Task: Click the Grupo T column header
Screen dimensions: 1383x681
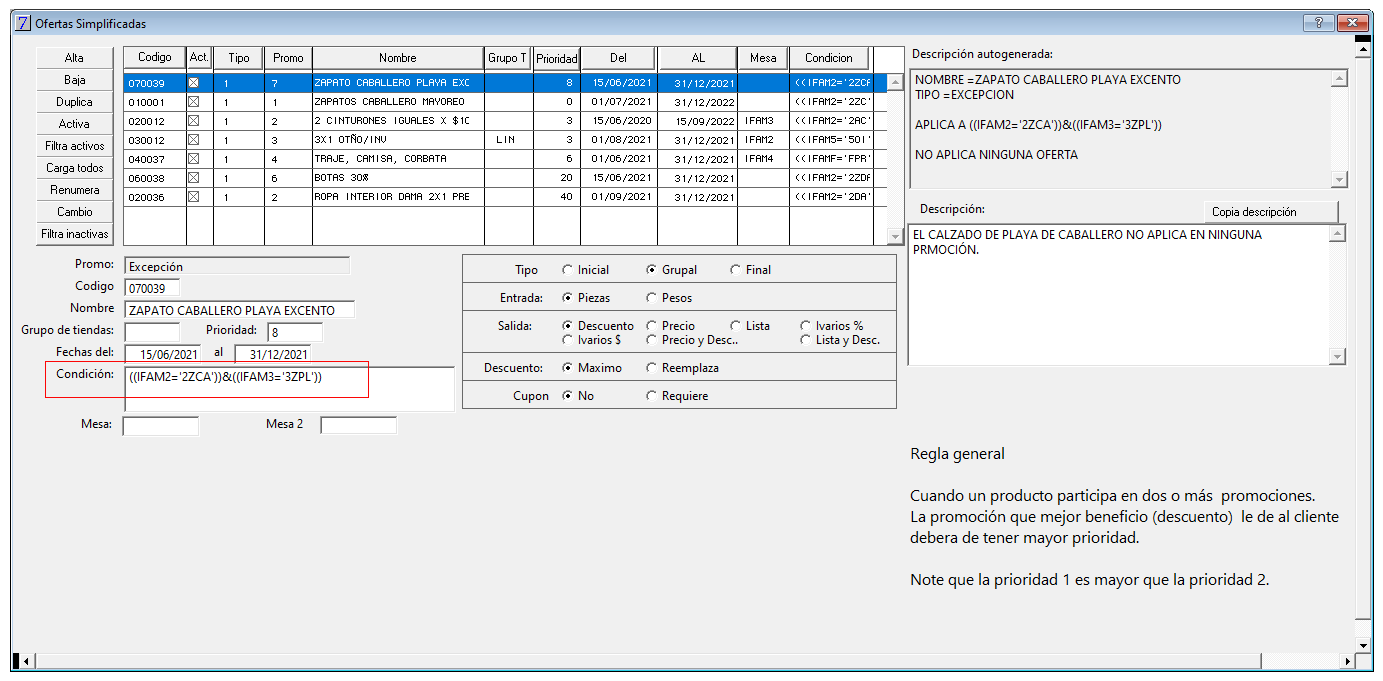Action: [x=508, y=58]
